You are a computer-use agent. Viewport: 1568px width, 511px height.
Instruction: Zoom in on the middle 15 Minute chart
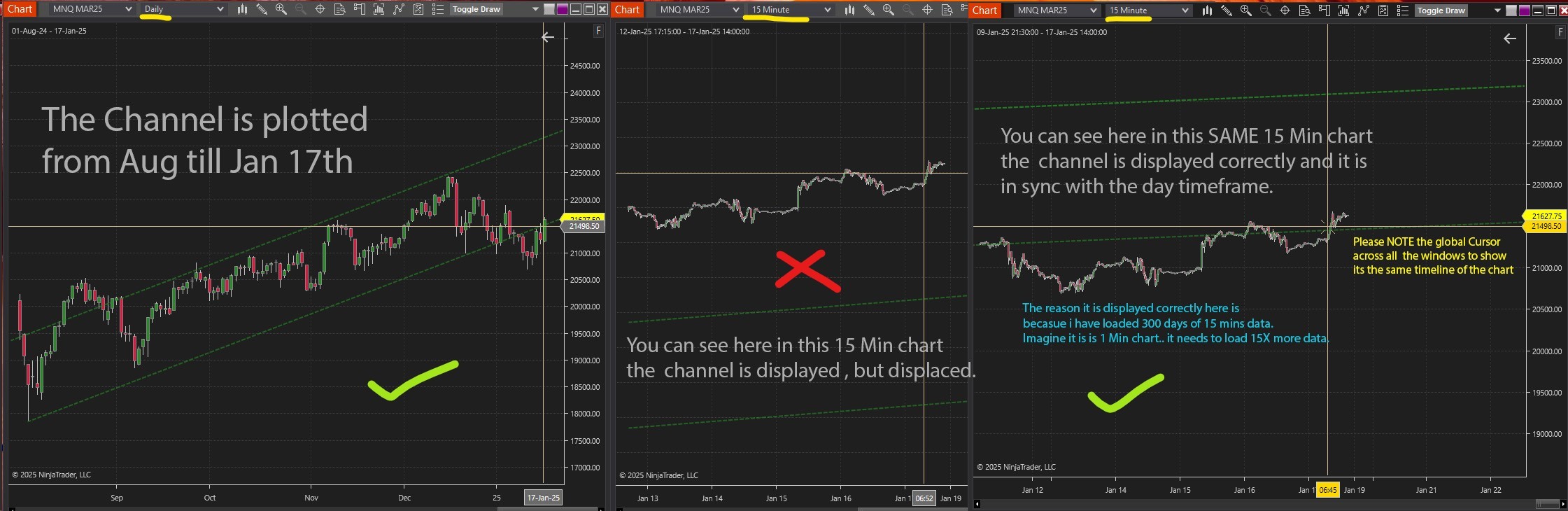(889, 10)
